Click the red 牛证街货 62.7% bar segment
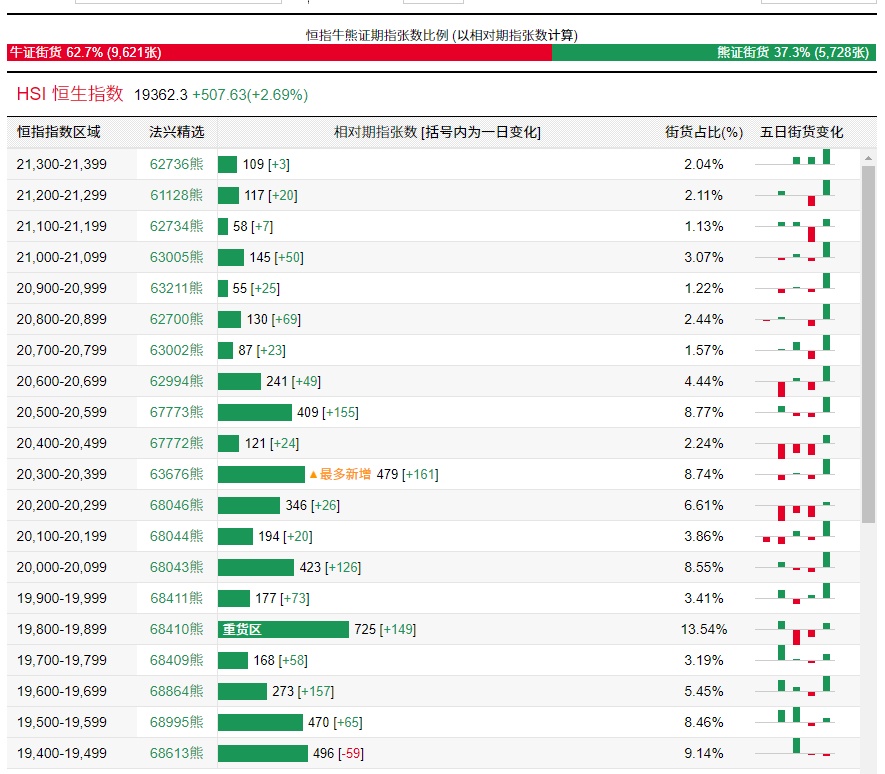 [279, 53]
